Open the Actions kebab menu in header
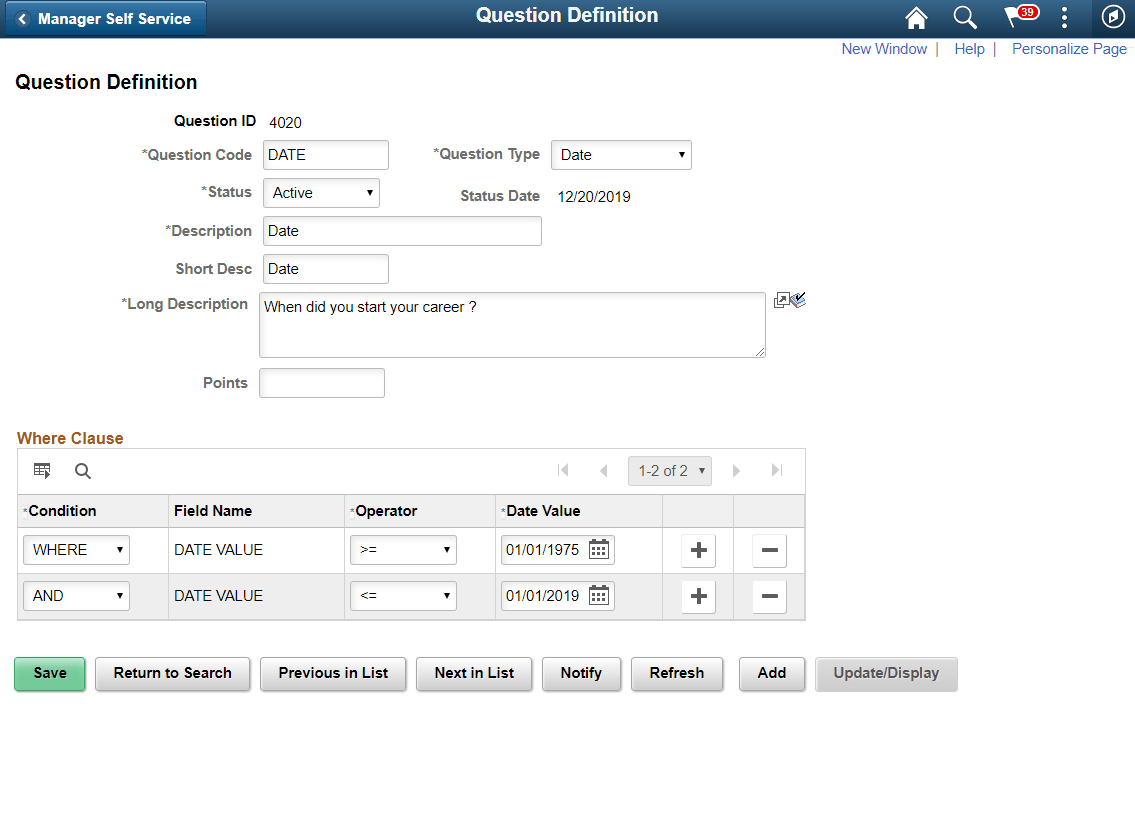 tap(1064, 17)
